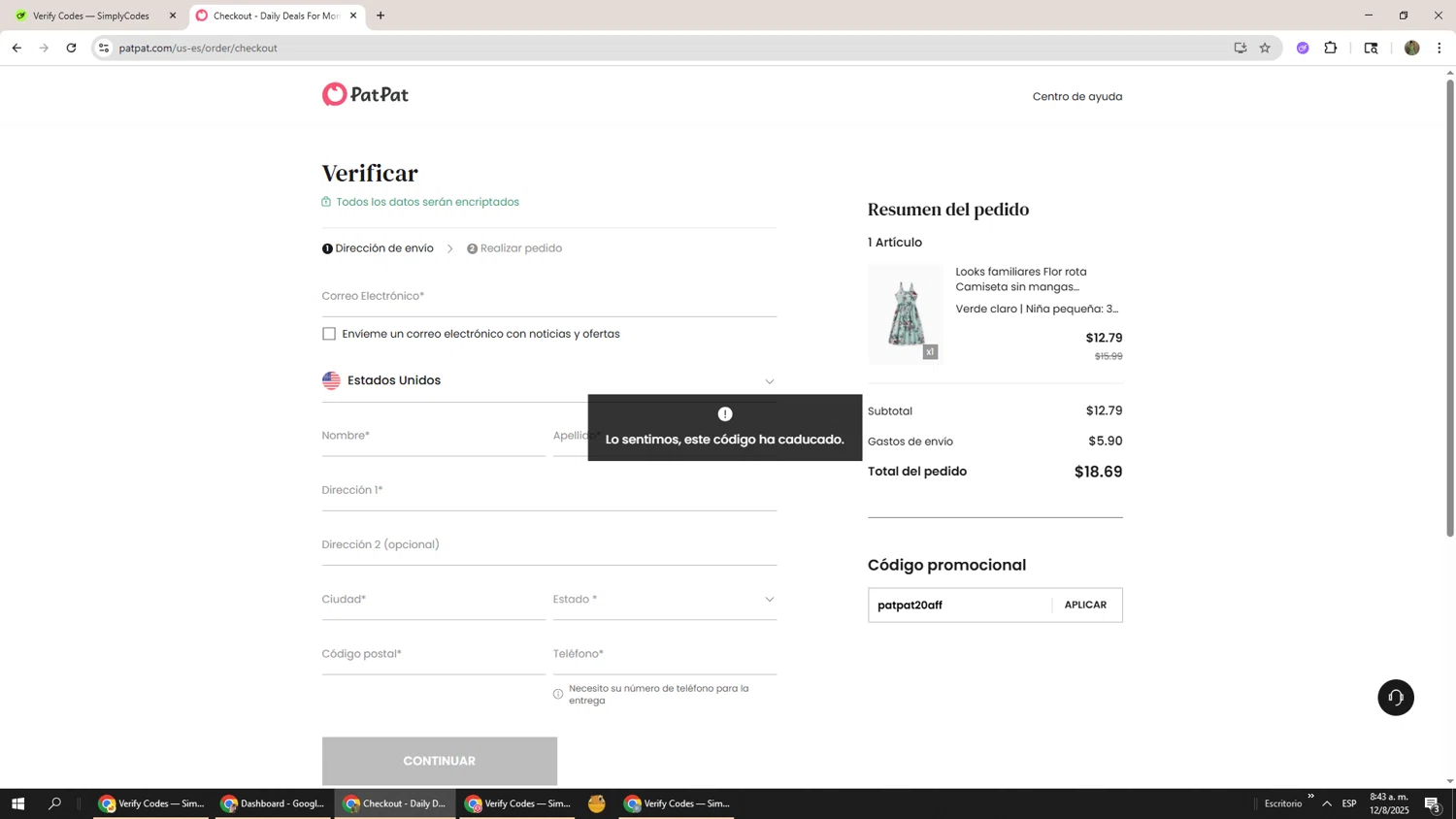This screenshot has width=1456, height=819.
Task: Expand the Estados Unidos country dropdown
Action: (548, 380)
